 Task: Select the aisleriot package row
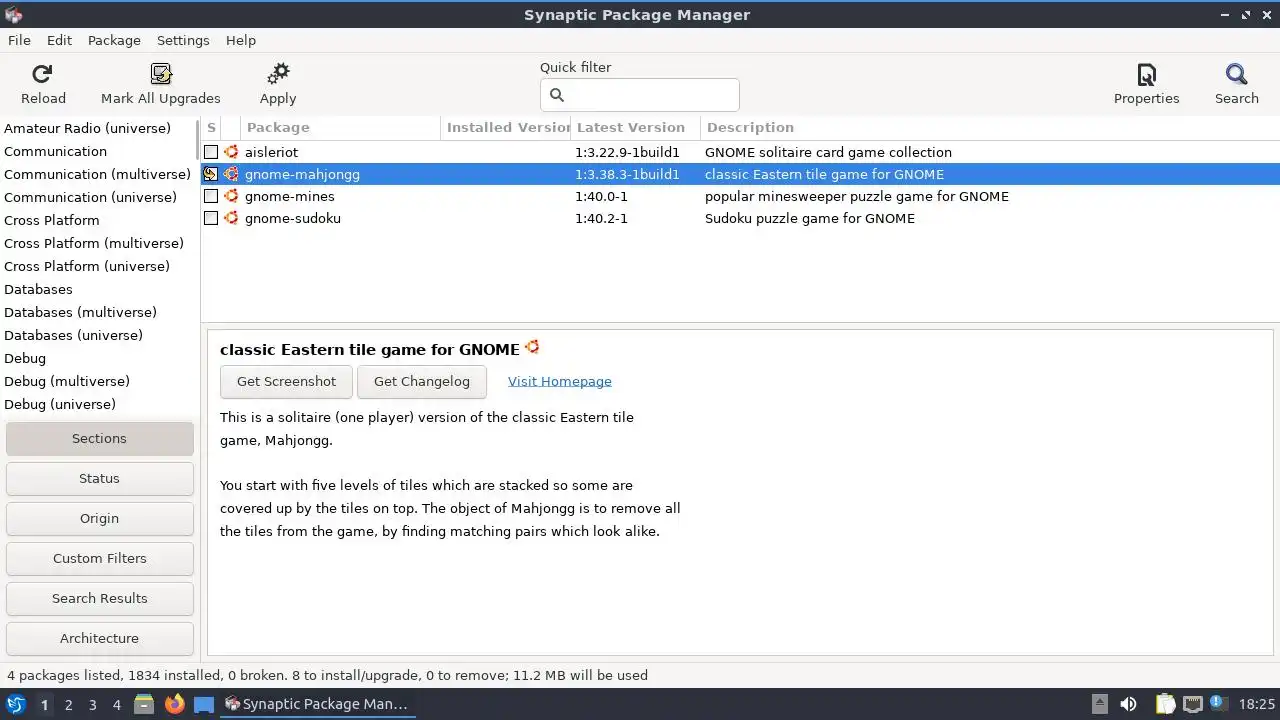click(740, 152)
